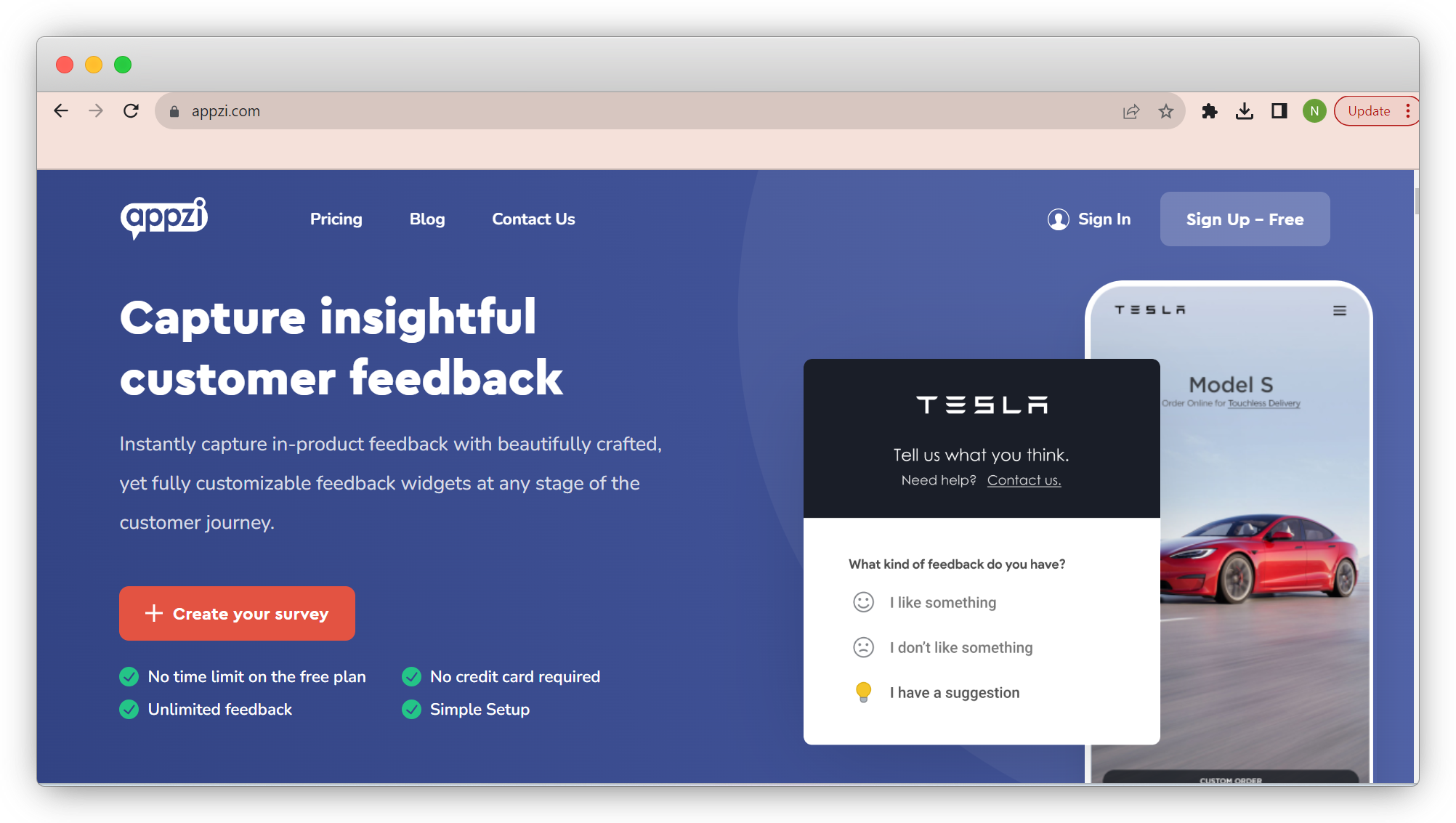Select the 'Unlimited feedback' checkbox

pyautogui.click(x=130, y=710)
